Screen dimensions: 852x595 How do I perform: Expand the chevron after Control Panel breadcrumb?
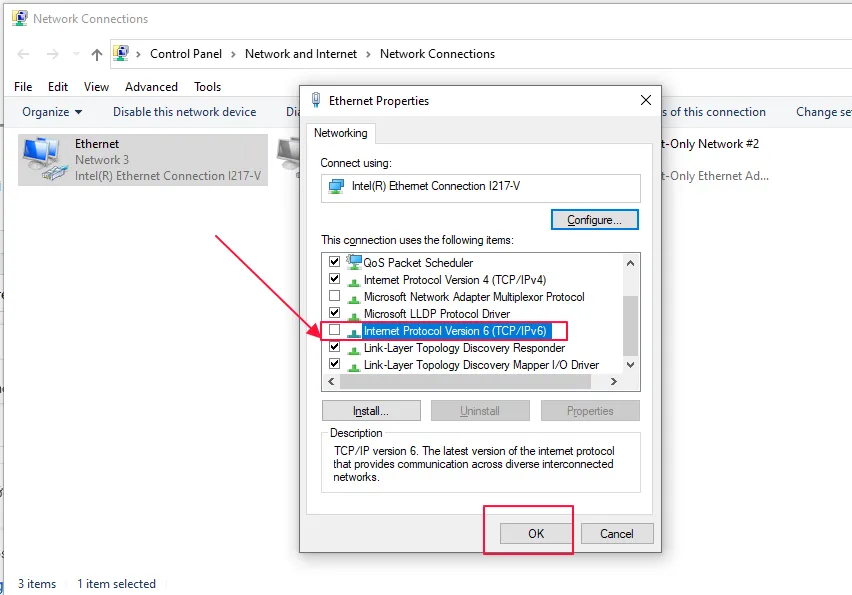235,54
